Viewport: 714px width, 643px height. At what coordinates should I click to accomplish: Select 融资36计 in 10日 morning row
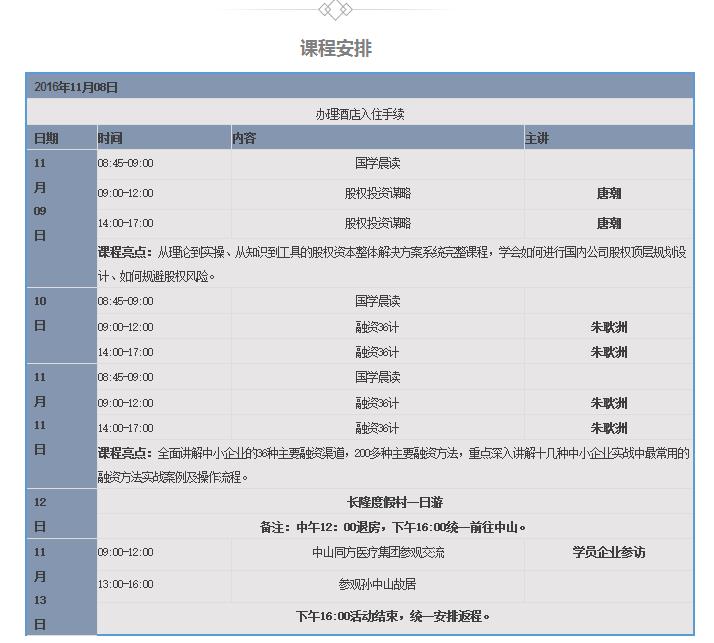tap(377, 327)
